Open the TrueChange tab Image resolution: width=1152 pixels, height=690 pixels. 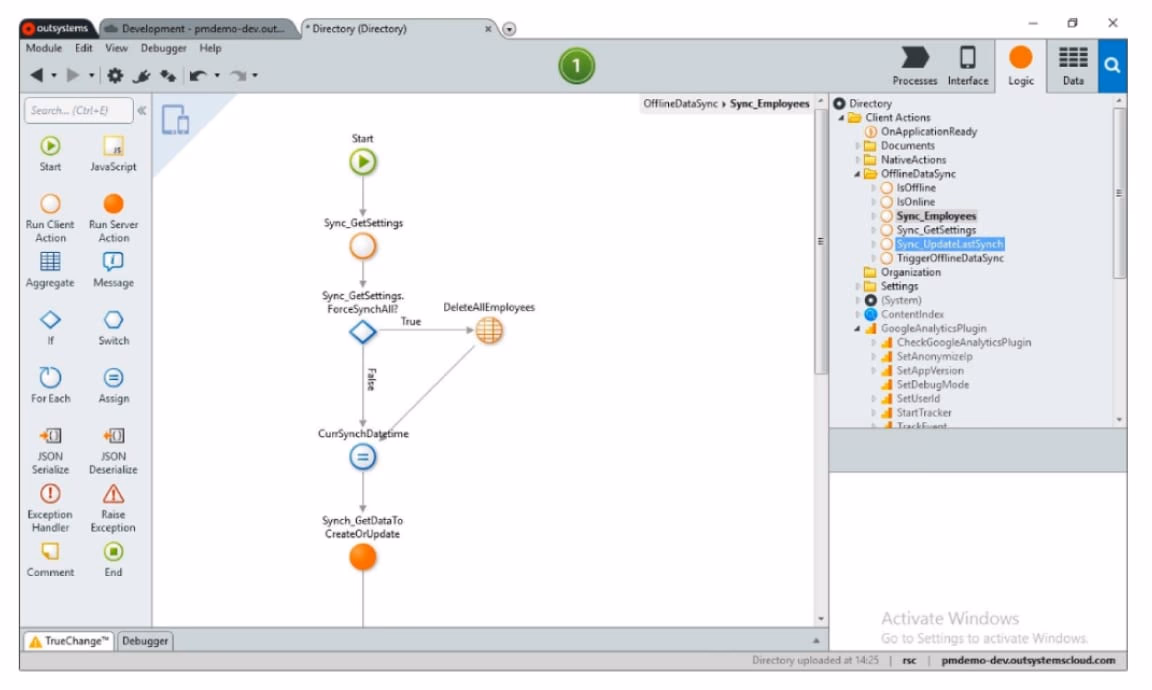point(69,641)
